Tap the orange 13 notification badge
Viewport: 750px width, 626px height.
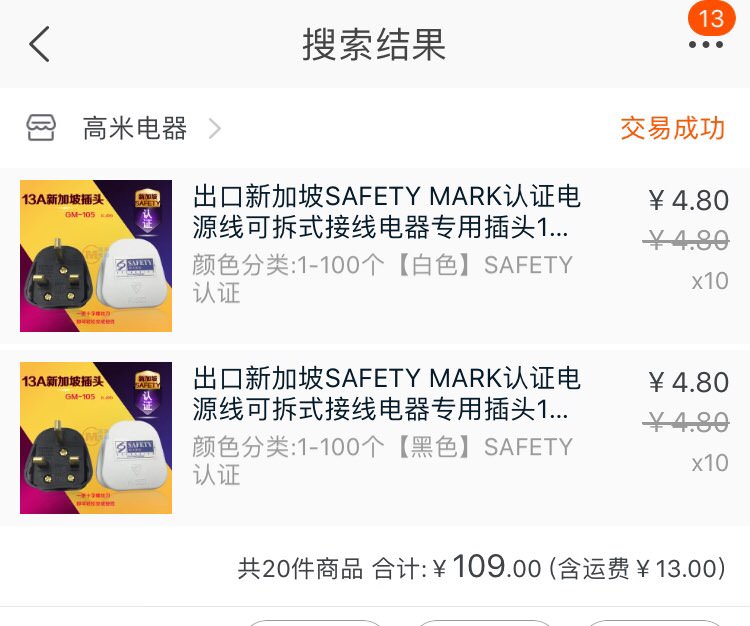(x=711, y=19)
